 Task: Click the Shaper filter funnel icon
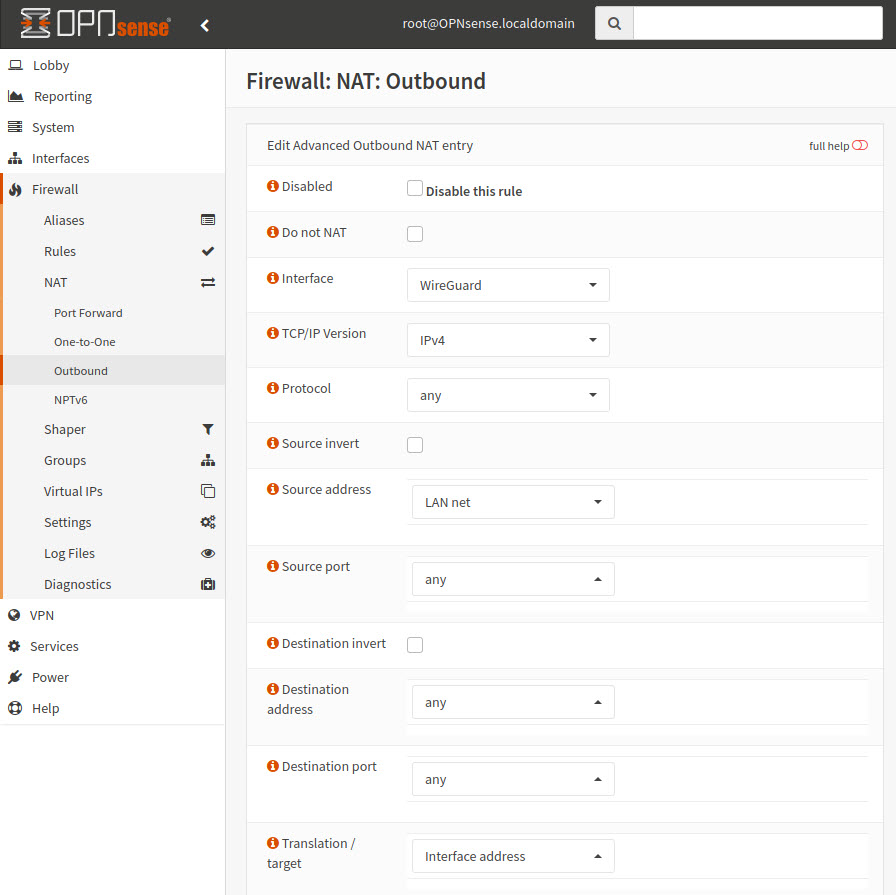[208, 429]
